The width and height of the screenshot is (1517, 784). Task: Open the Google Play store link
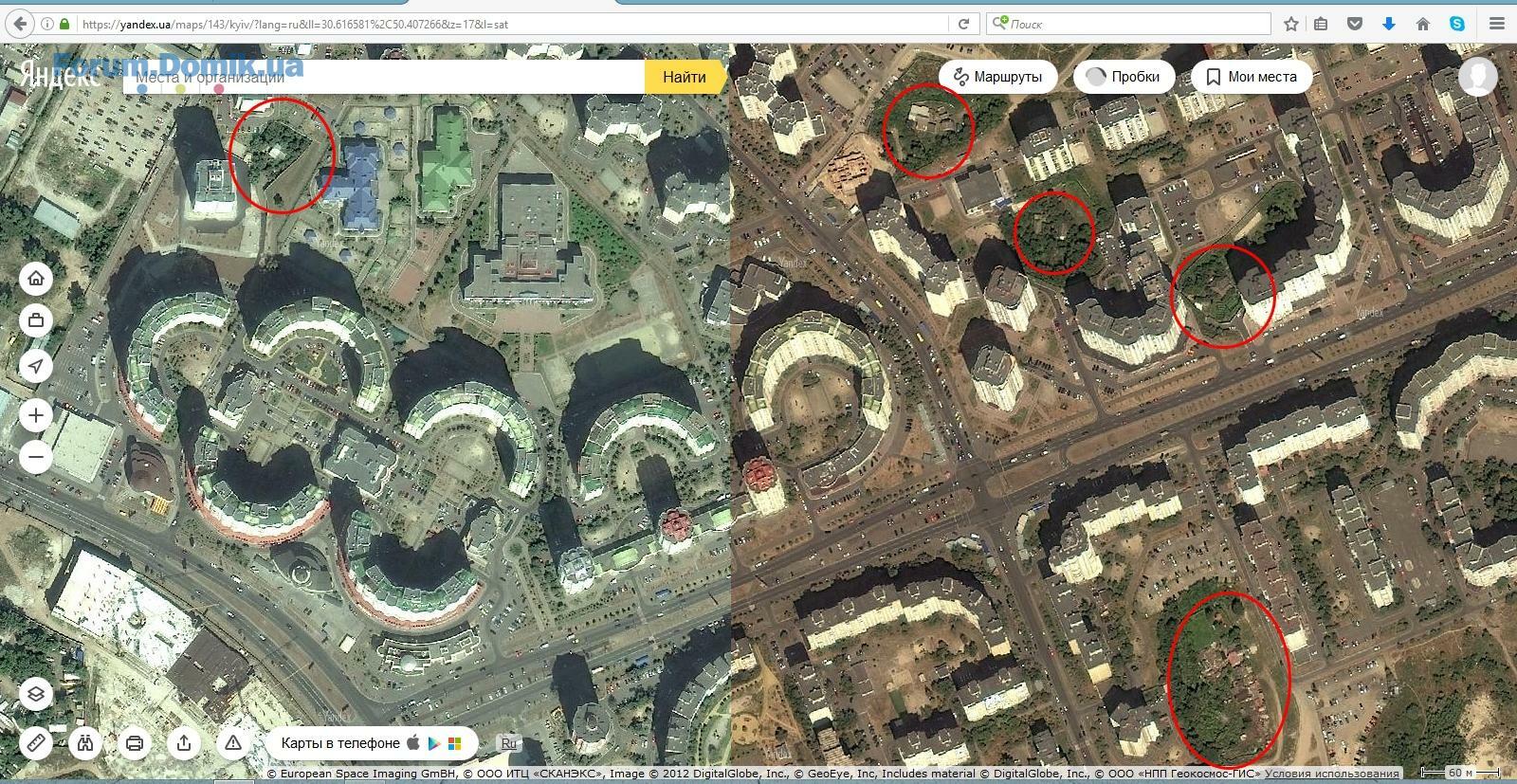pyautogui.click(x=434, y=743)
